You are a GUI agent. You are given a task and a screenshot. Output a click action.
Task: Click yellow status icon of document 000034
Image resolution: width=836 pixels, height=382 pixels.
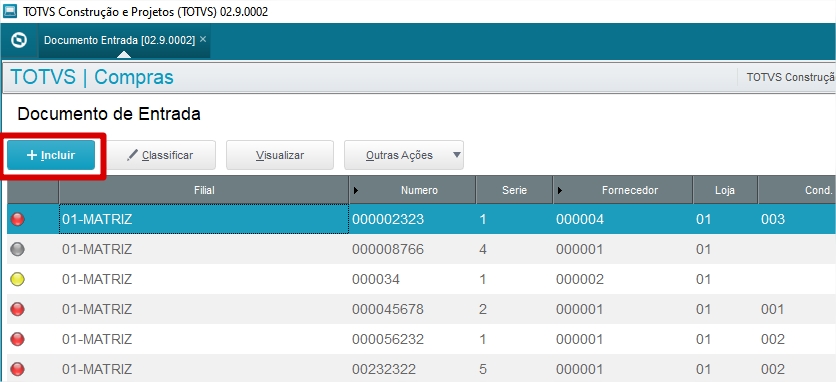pyautogui.click(x=18, y=279)
